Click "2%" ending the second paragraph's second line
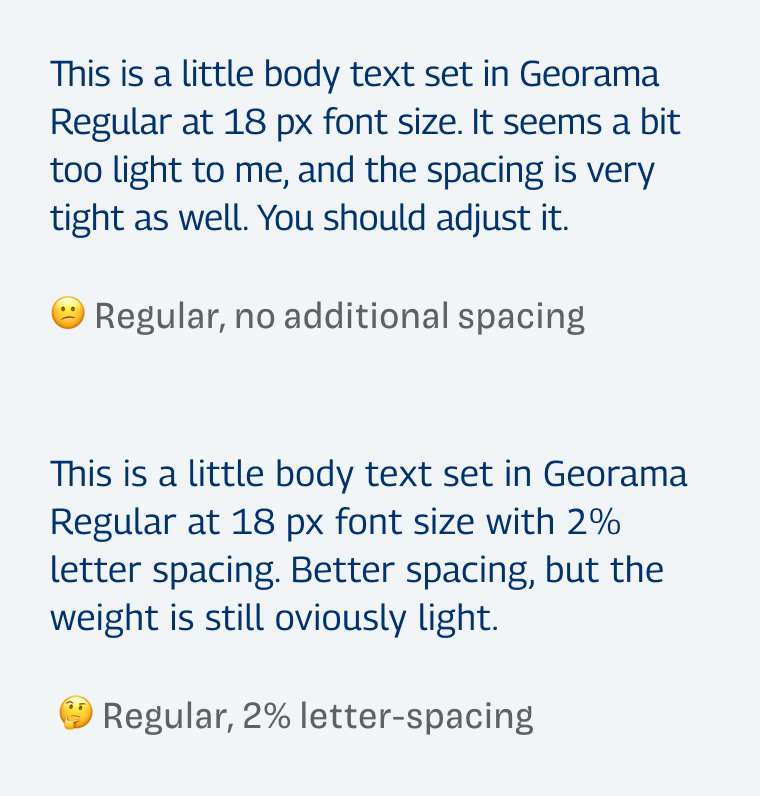 [593, 522]
